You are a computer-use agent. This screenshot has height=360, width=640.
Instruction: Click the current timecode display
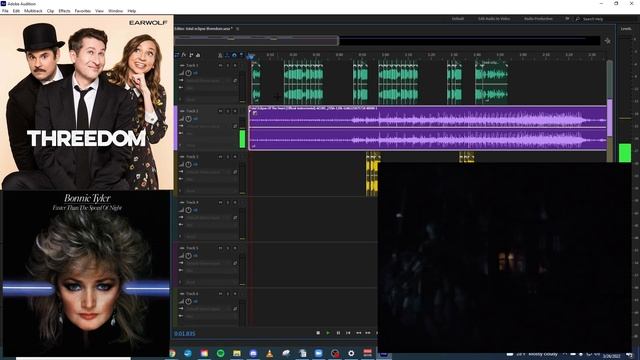pyautogui.click(x=185, y=333)
